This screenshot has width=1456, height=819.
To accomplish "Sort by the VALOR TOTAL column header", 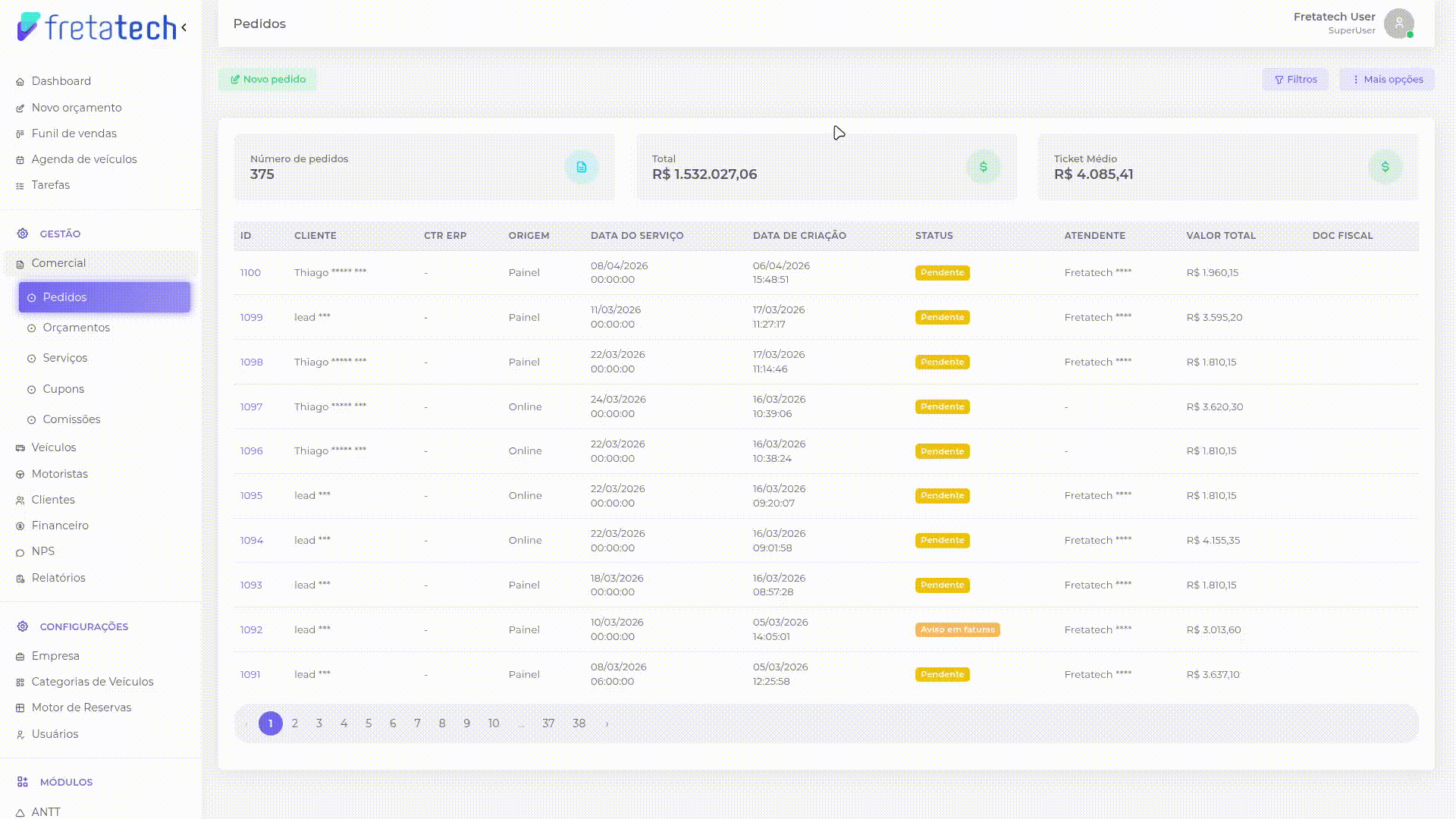I will click(1221, 236).
